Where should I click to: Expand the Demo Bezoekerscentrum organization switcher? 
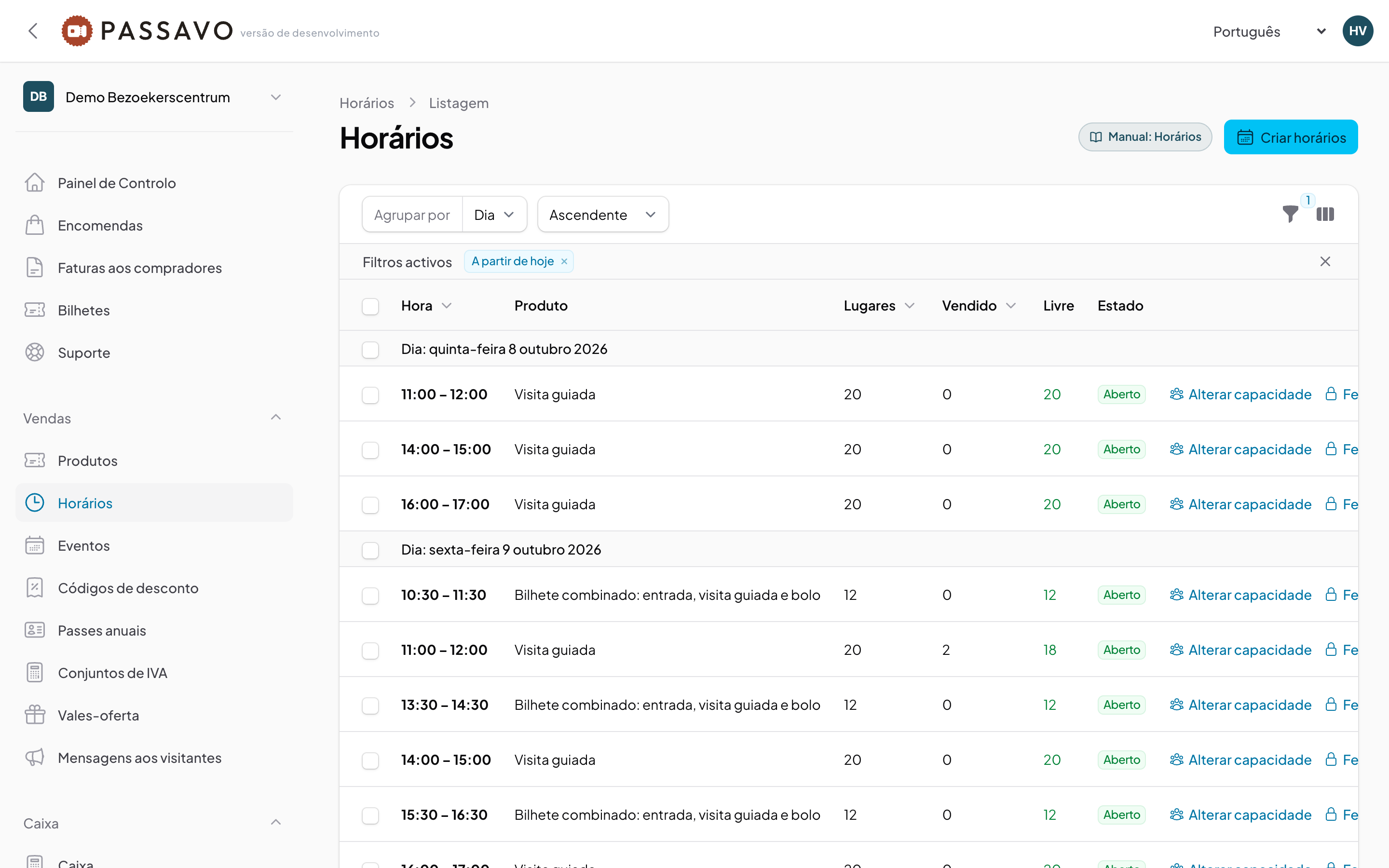point(154,97)
